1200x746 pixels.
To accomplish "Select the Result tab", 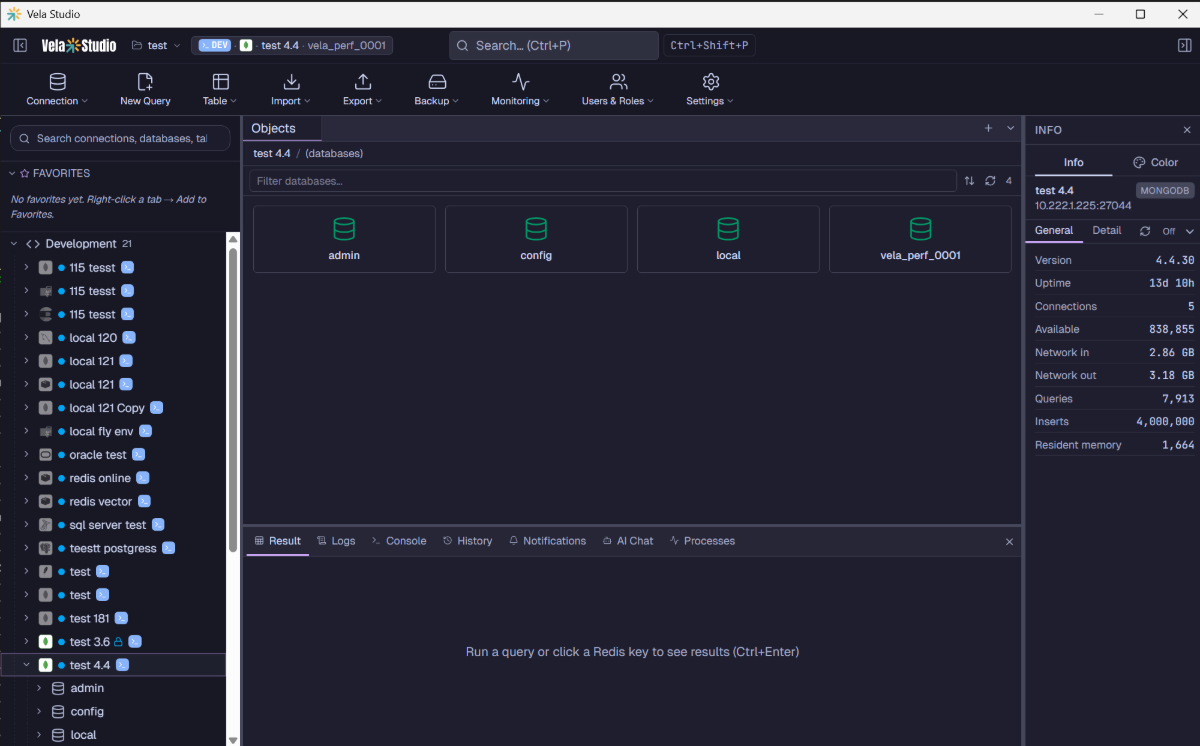I will tap(278, 541).
